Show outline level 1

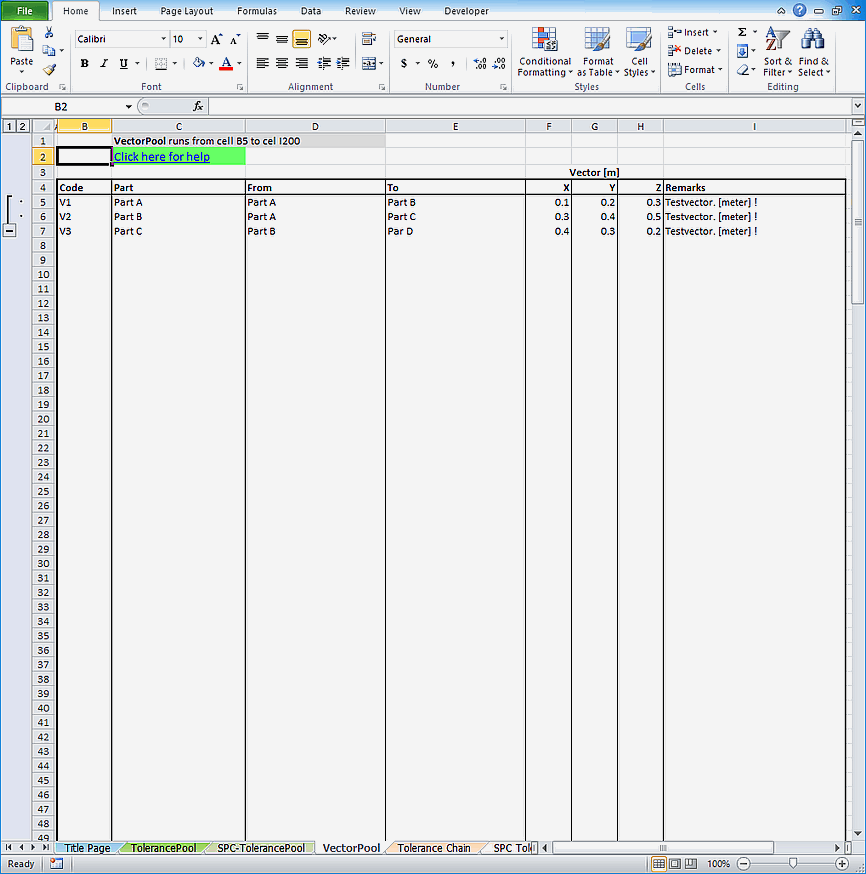(9, 127)
